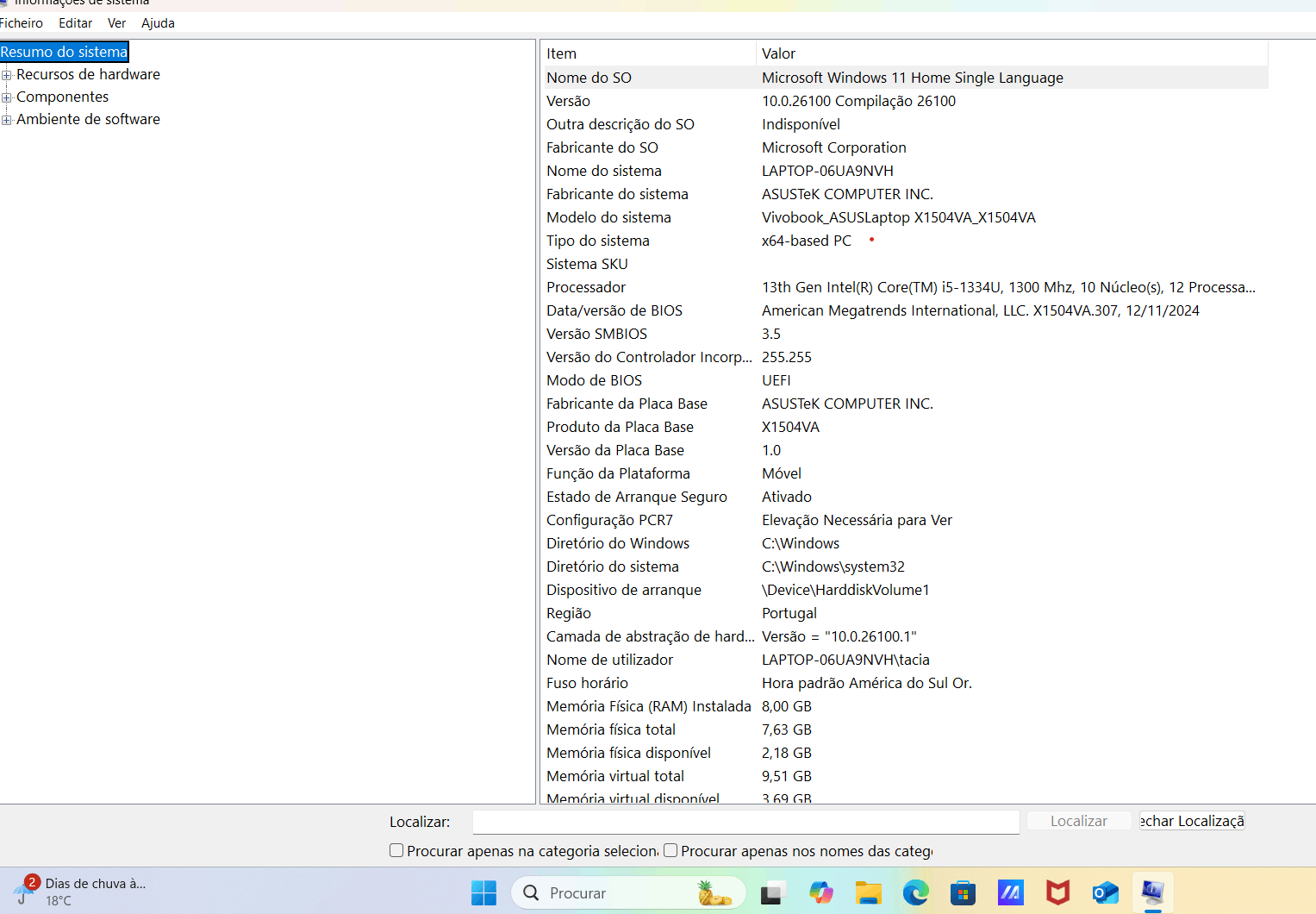Open the Windows Start menu
The width and height of the screenshot is (1316, 914).
[483, 892]
